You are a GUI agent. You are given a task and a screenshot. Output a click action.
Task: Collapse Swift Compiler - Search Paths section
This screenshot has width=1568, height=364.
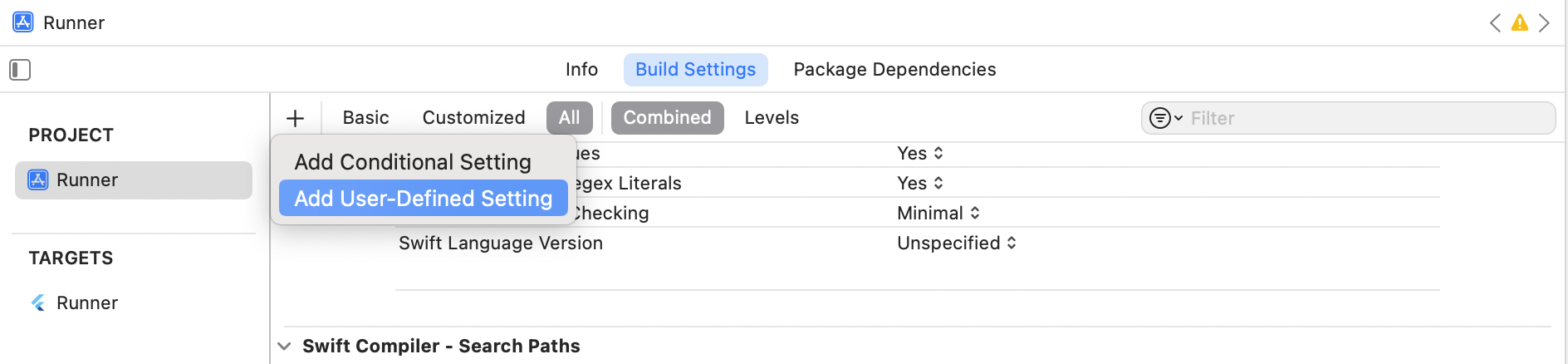coord(285,347)
